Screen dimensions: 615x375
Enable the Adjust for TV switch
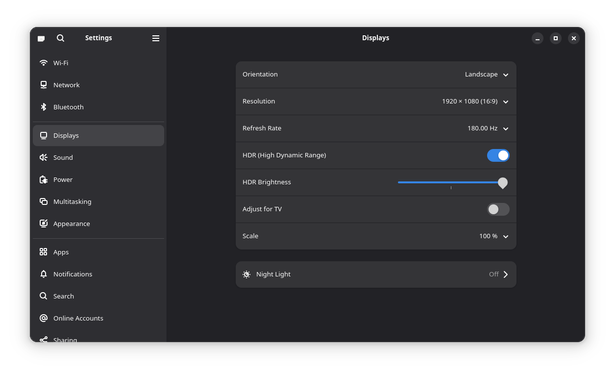[x=498, y=209]
